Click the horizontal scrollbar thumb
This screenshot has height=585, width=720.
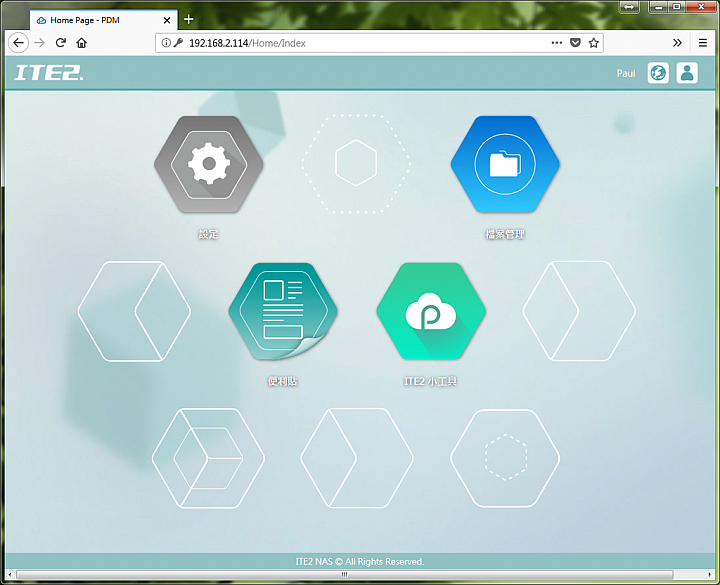tap(344, 574)
